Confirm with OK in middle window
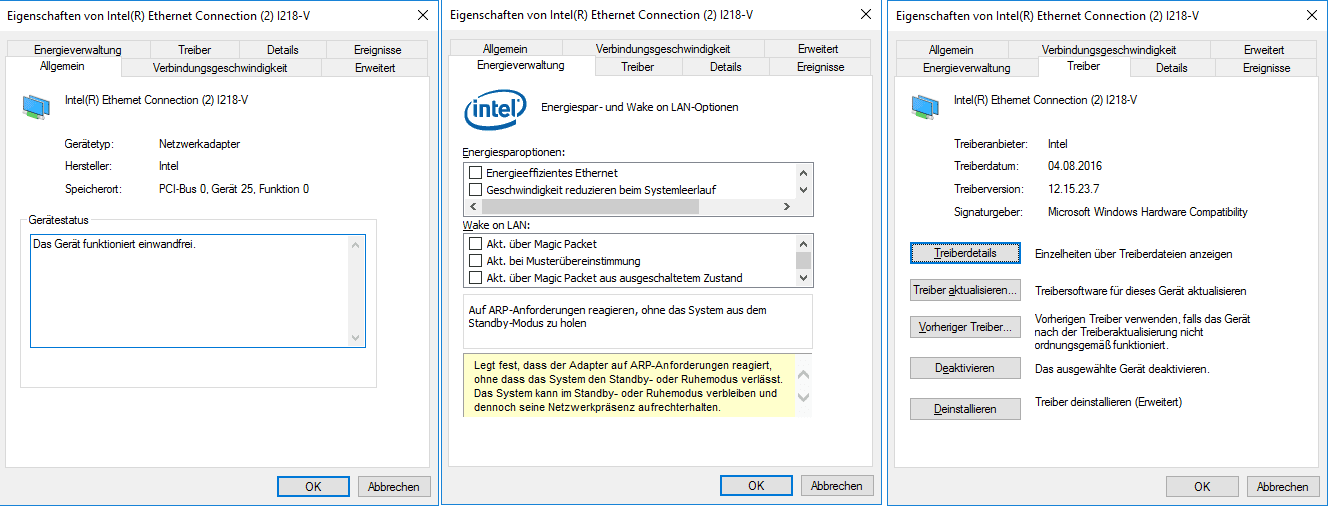The height and width of the screenshot is (506, 1328). (x=756, y=486)
